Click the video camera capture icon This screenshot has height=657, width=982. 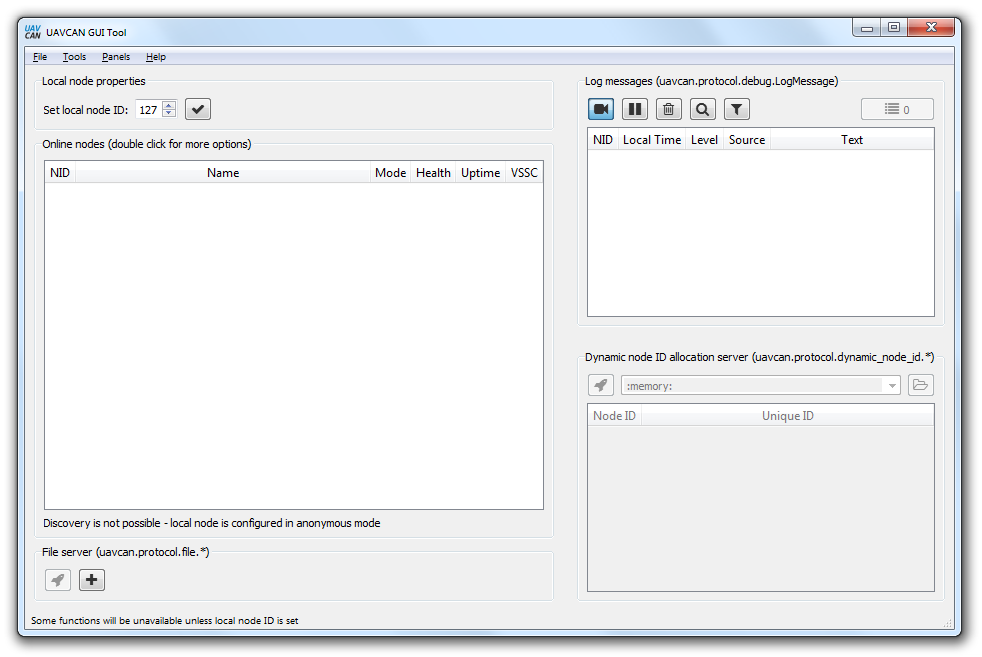601,109
